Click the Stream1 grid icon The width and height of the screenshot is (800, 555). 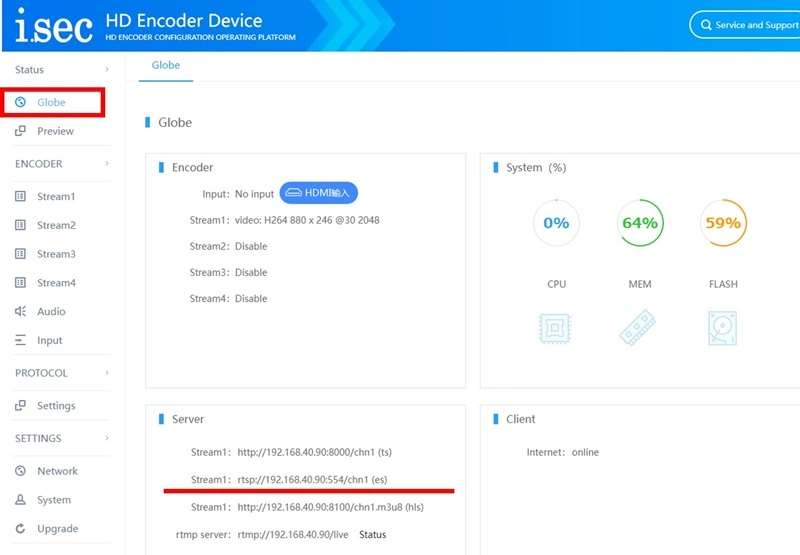click(20, 196)
